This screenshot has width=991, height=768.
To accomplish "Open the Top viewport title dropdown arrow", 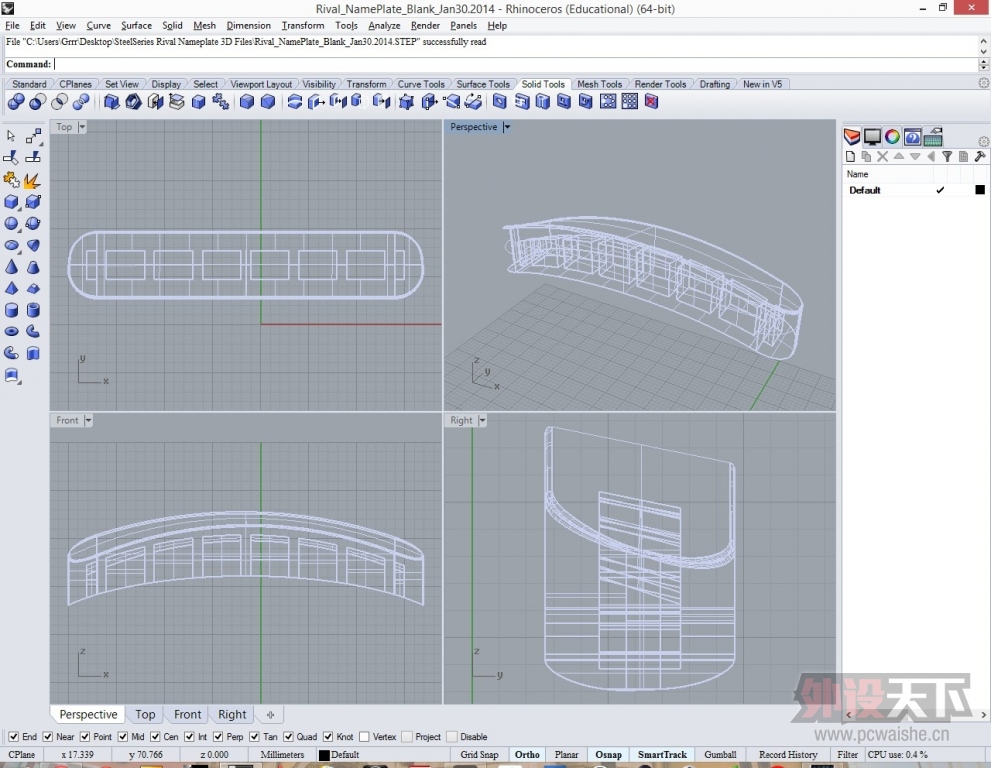I will point(82,127).
